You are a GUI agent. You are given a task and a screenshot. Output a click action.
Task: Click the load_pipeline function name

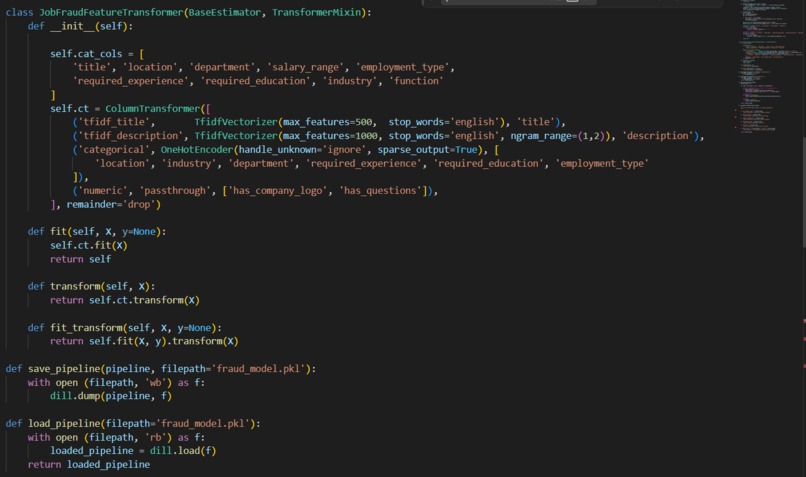click(x=64, y=424)
